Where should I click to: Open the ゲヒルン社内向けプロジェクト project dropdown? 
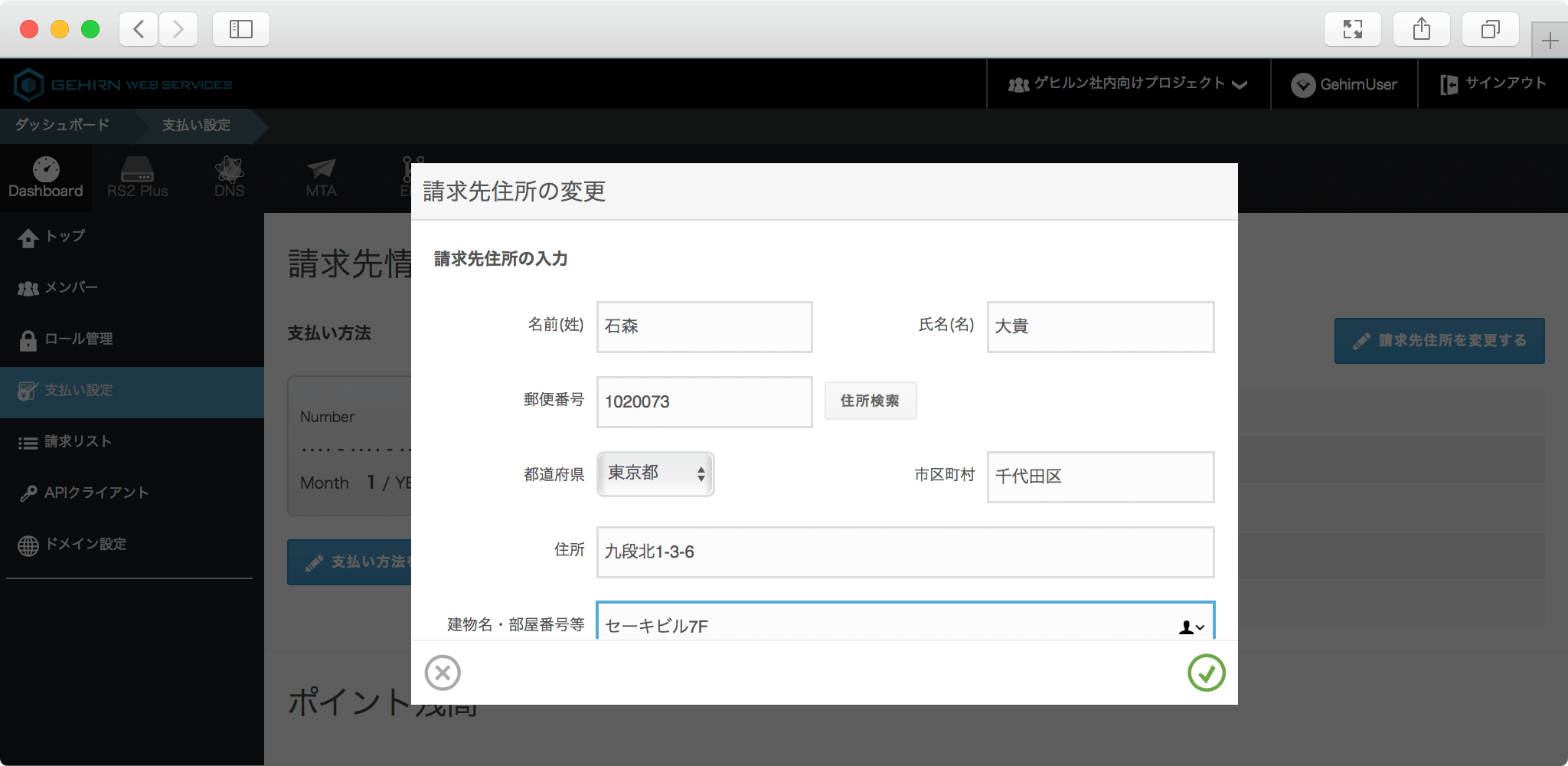tap(1128, 84)
